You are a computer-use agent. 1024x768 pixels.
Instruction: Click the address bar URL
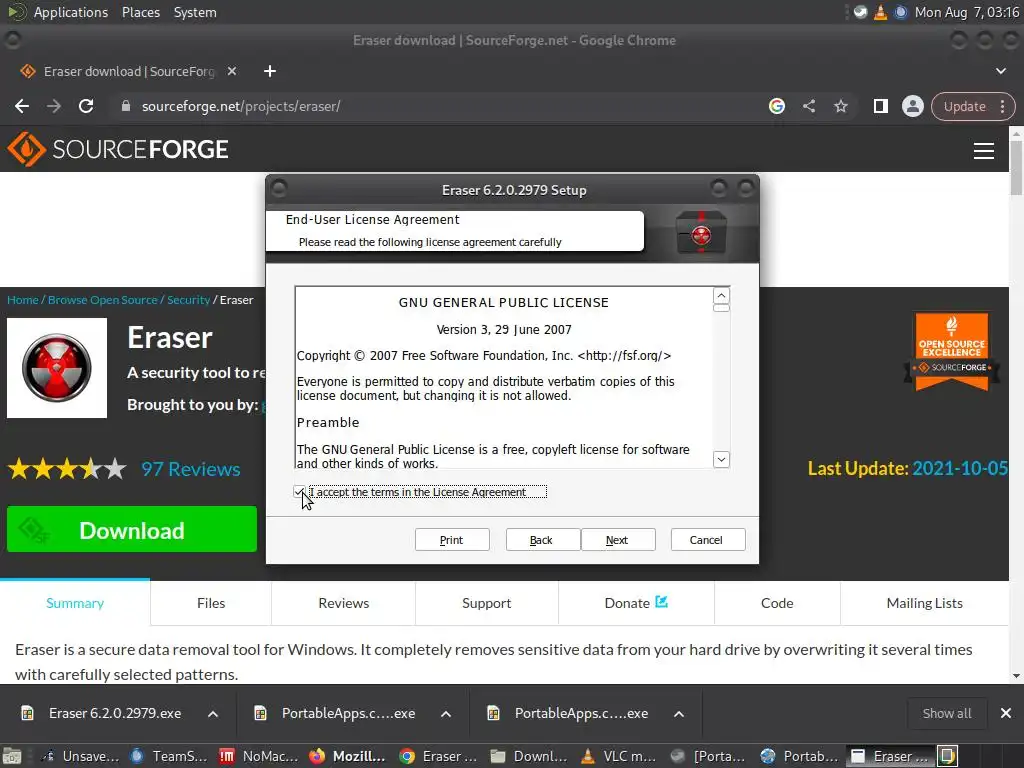(241, 106)
